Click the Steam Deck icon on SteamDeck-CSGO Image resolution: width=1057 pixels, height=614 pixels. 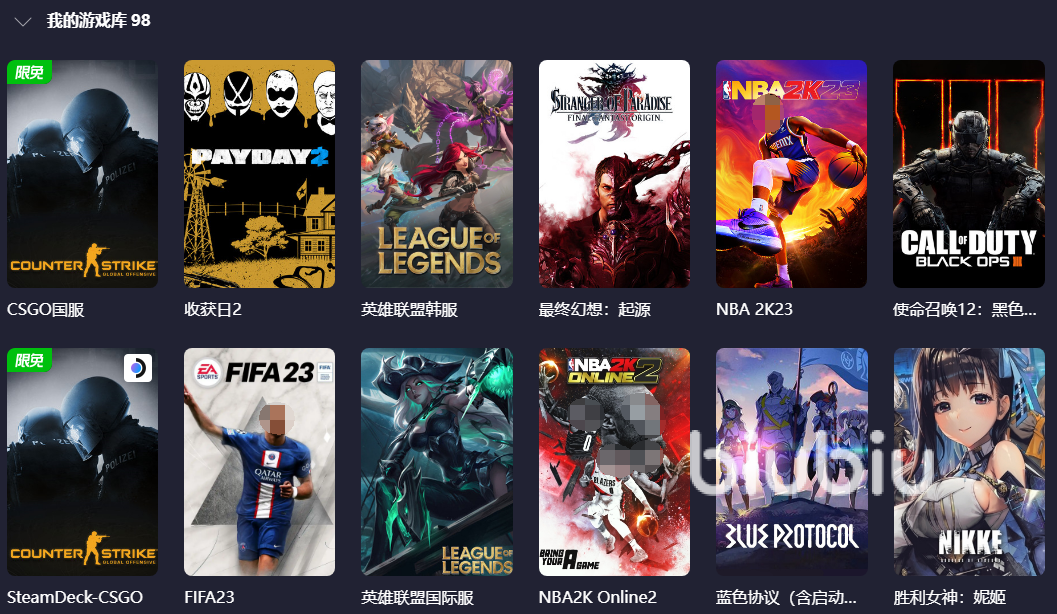pos(138,368)
